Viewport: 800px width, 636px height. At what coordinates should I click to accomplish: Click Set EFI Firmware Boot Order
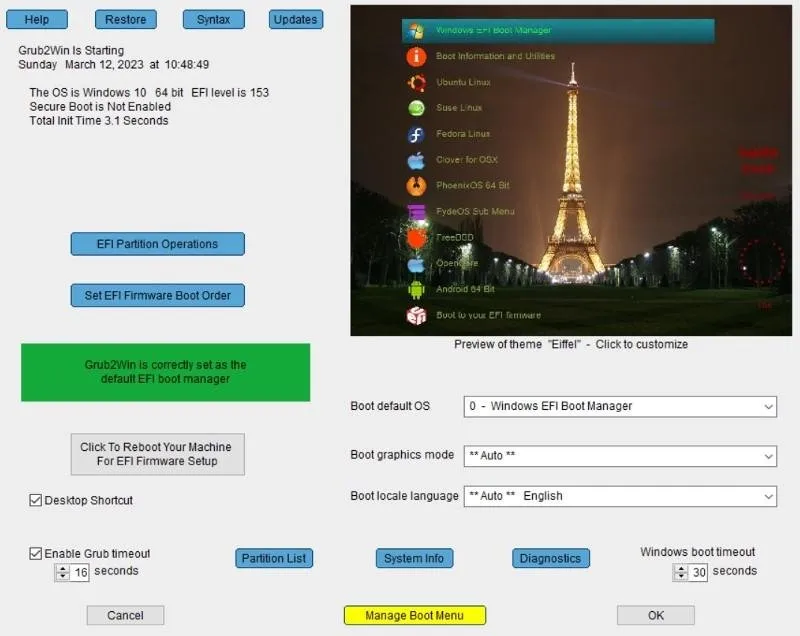coord(158,296)
